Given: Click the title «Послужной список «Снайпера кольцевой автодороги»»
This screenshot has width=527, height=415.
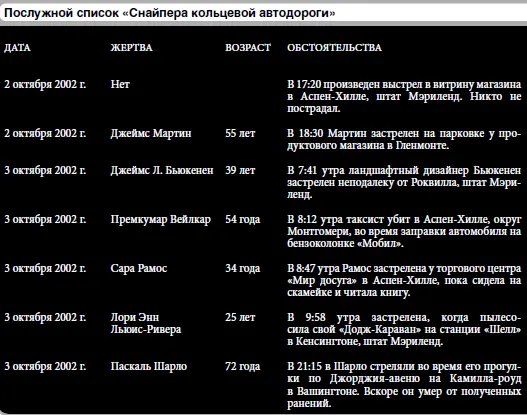Looking at the screenshot, I should 169,13.
